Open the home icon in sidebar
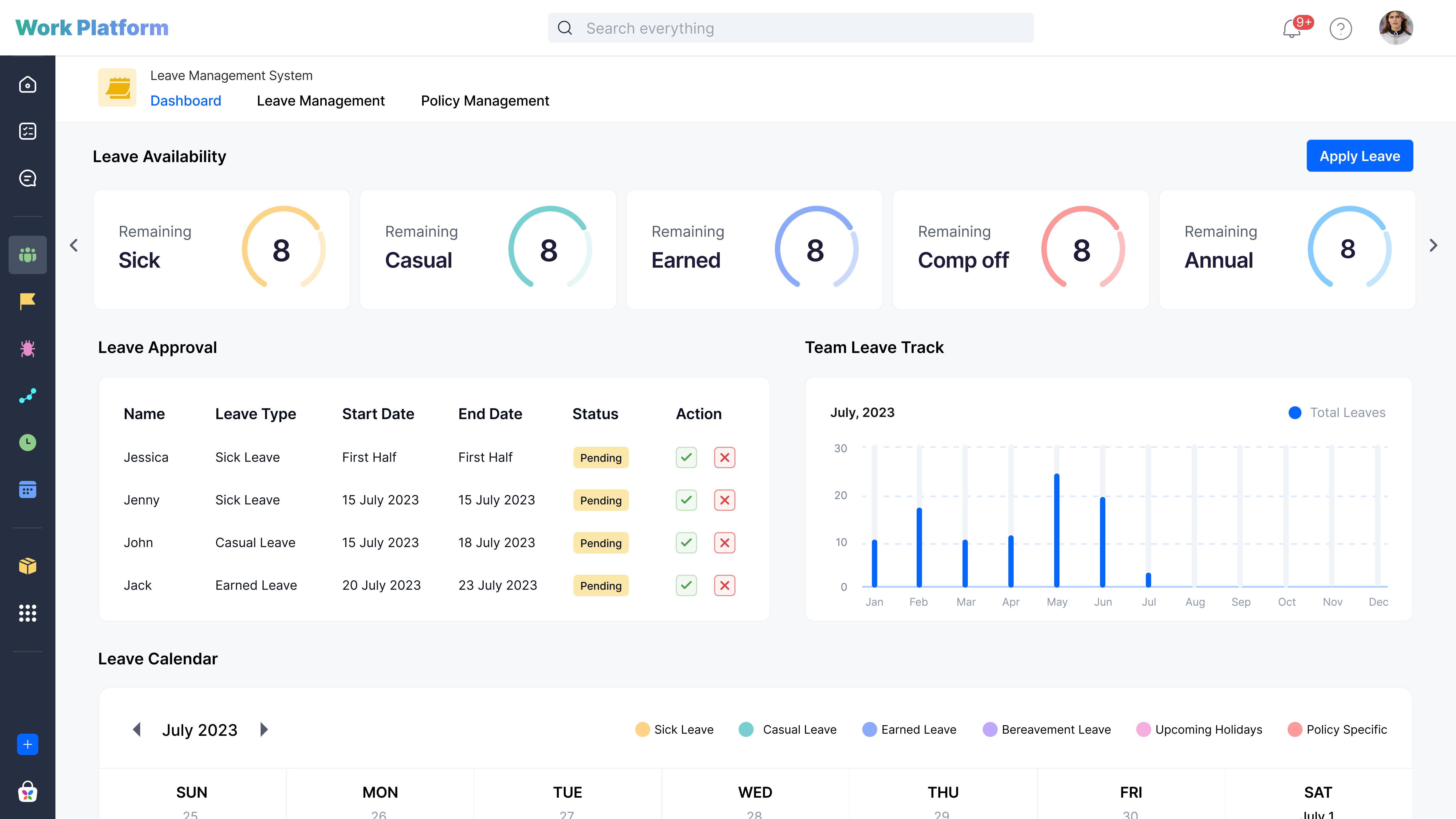 (27, 85)
